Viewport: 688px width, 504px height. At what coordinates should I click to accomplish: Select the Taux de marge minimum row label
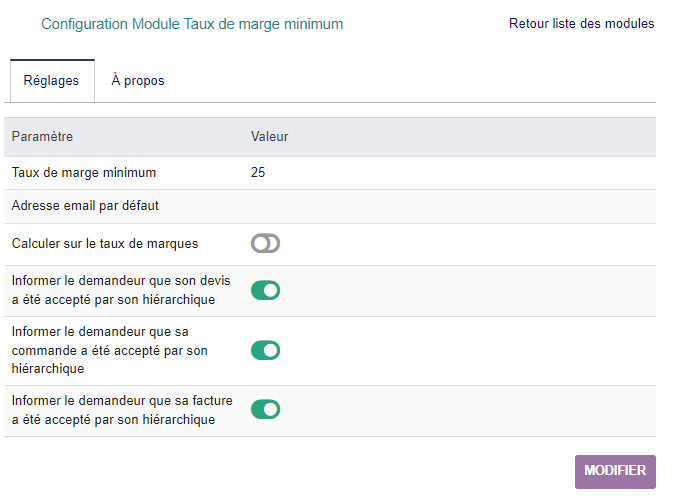[x=83, y=172]
